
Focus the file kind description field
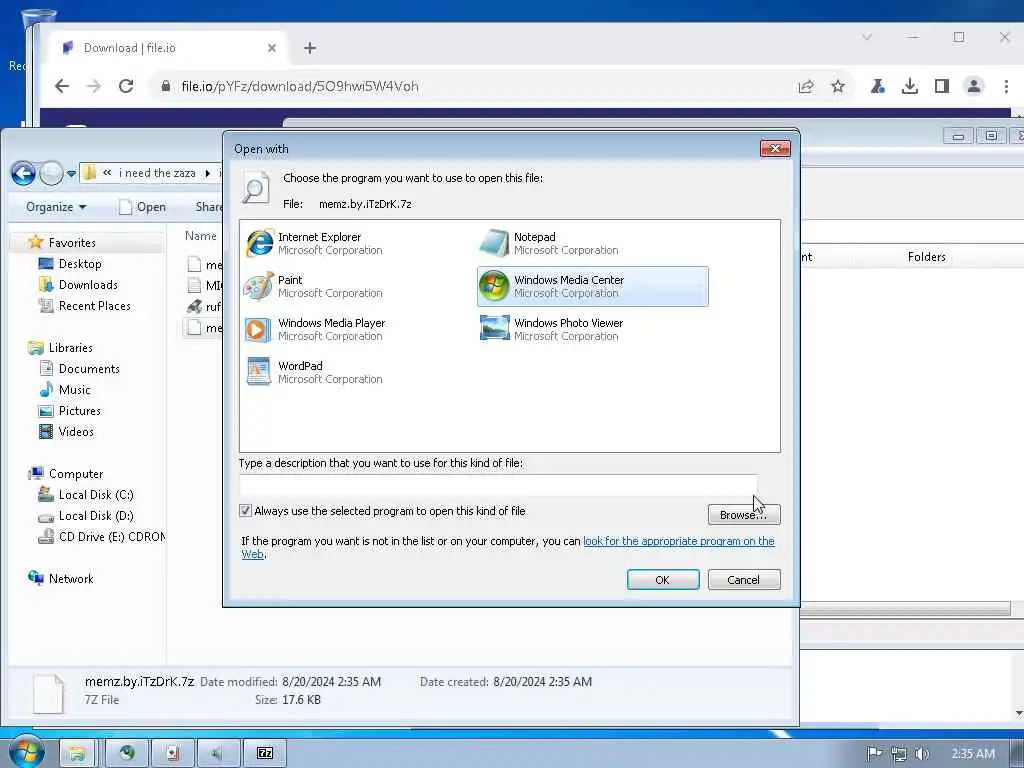pyautogui.click(x=498, y=485)
